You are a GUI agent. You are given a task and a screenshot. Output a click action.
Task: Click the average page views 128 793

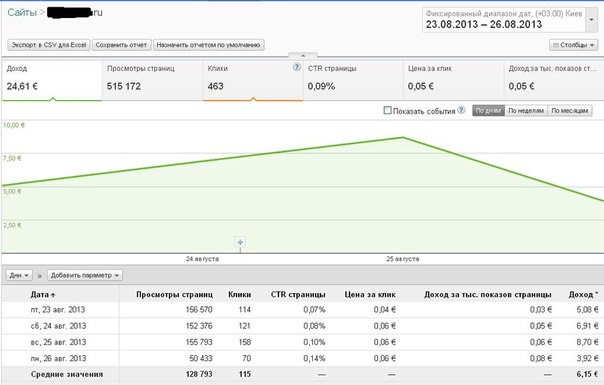199,374
